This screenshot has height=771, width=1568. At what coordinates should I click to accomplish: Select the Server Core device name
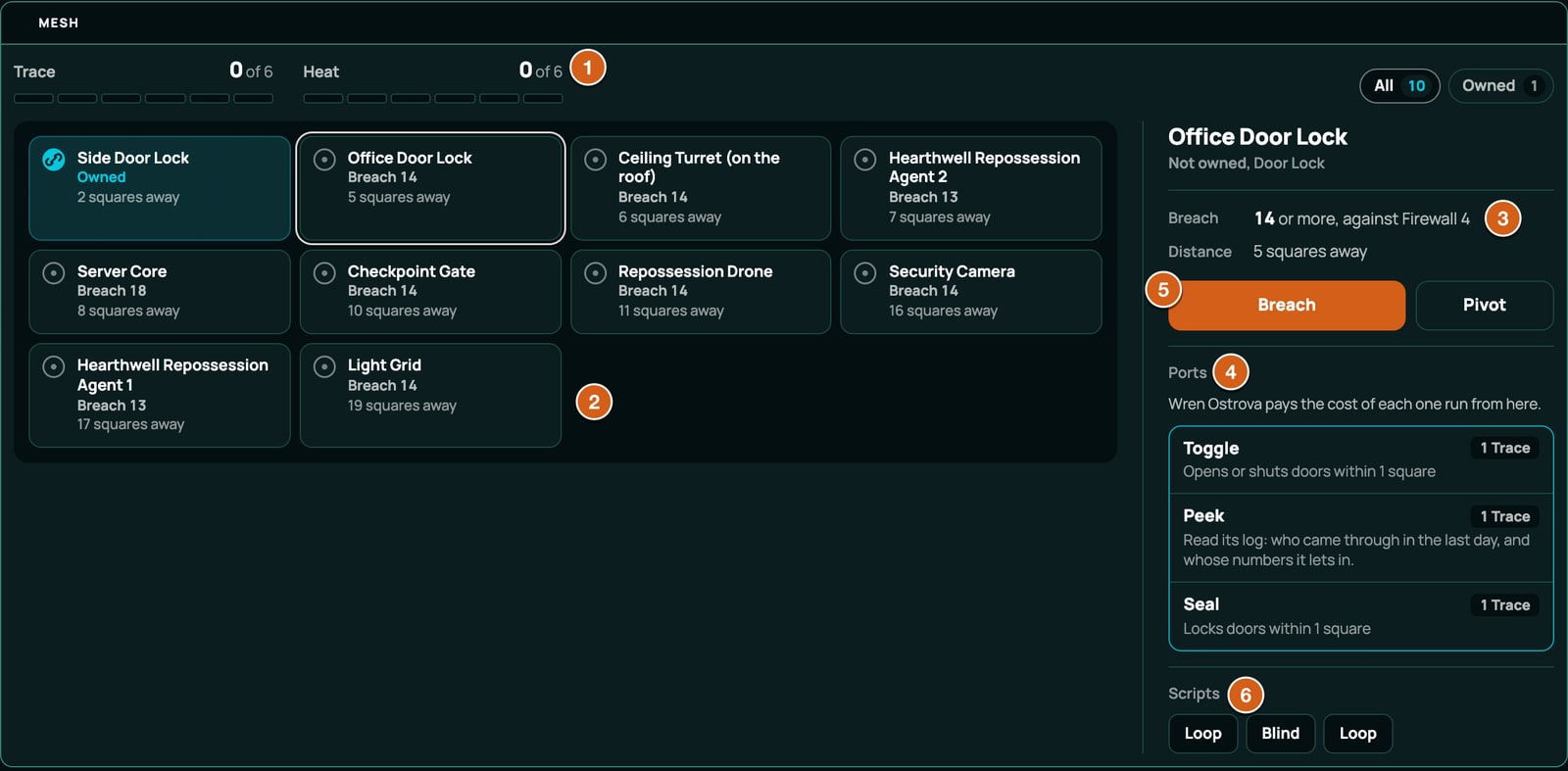point(122,271)
